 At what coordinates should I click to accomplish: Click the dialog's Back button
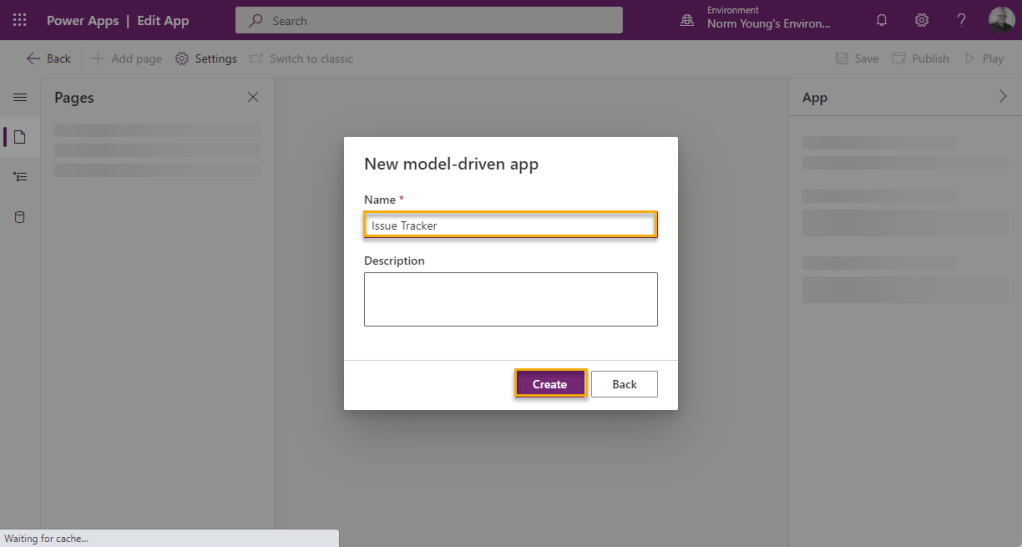tap(624, 384)
